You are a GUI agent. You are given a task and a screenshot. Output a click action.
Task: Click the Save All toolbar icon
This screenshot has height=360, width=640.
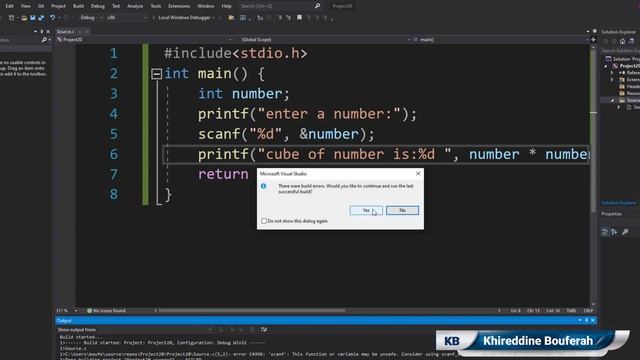click(x=41, y=18)
